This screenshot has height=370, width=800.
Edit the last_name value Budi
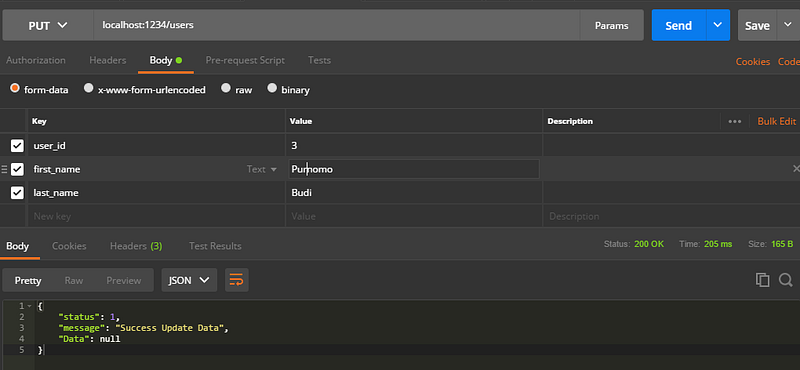point(414,193)
